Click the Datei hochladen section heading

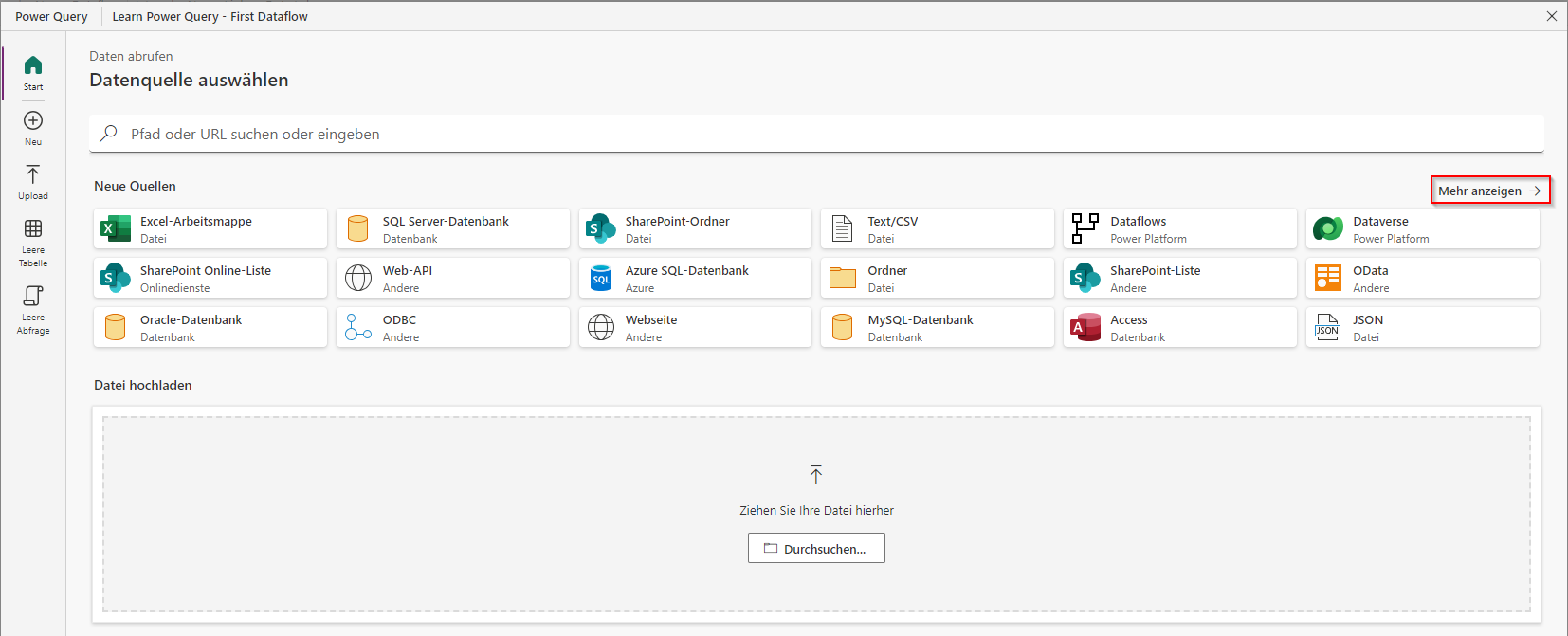143,385
